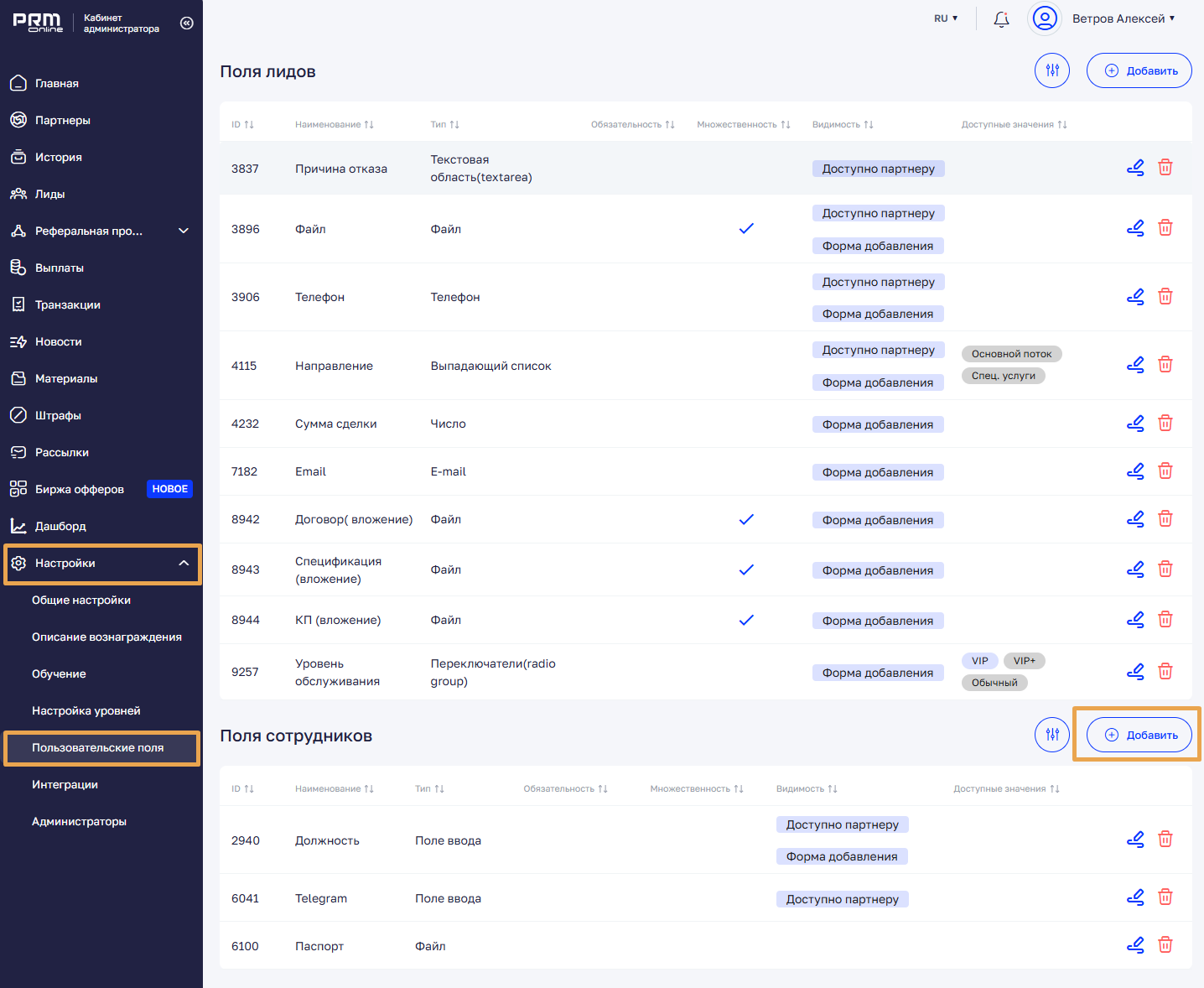Edit the Telegram employee field
Image resolution: width=1204 pixels, height=988 pixels.
click(x=1135, y=897)
